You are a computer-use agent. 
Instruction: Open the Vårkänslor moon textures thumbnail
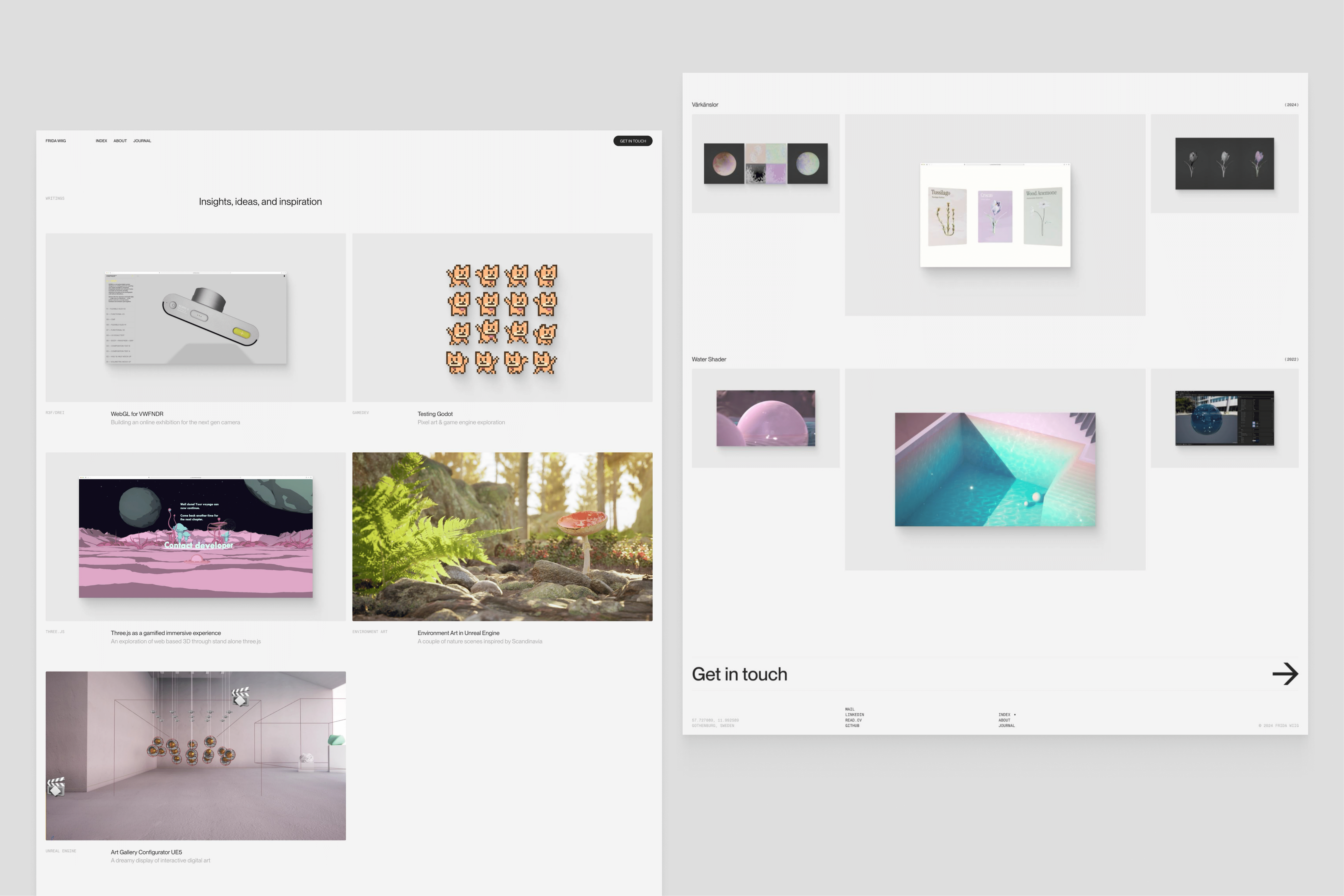pos(765,163)
